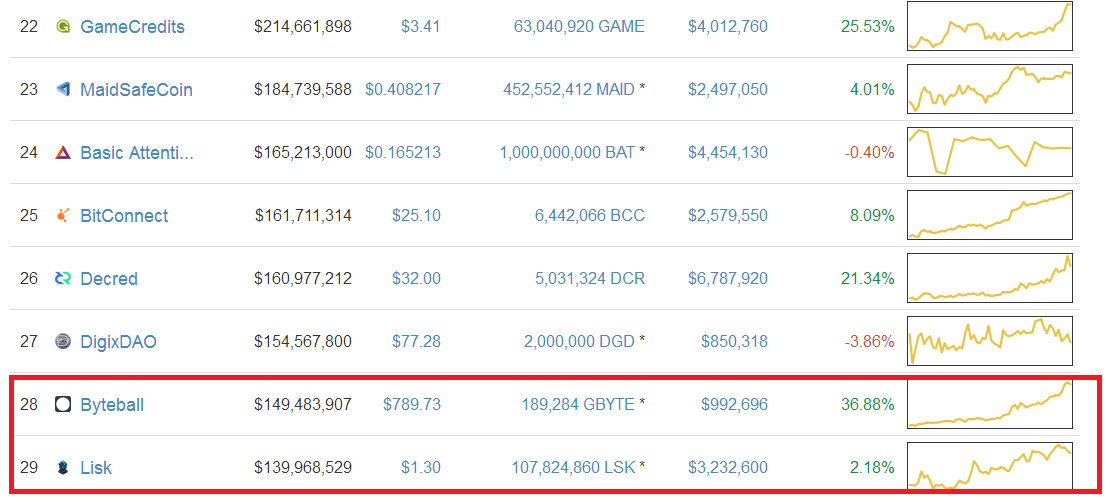Click supply 6,442,066 BCC
Viewport: 1119px width, 498px height.
pos(590,215)
